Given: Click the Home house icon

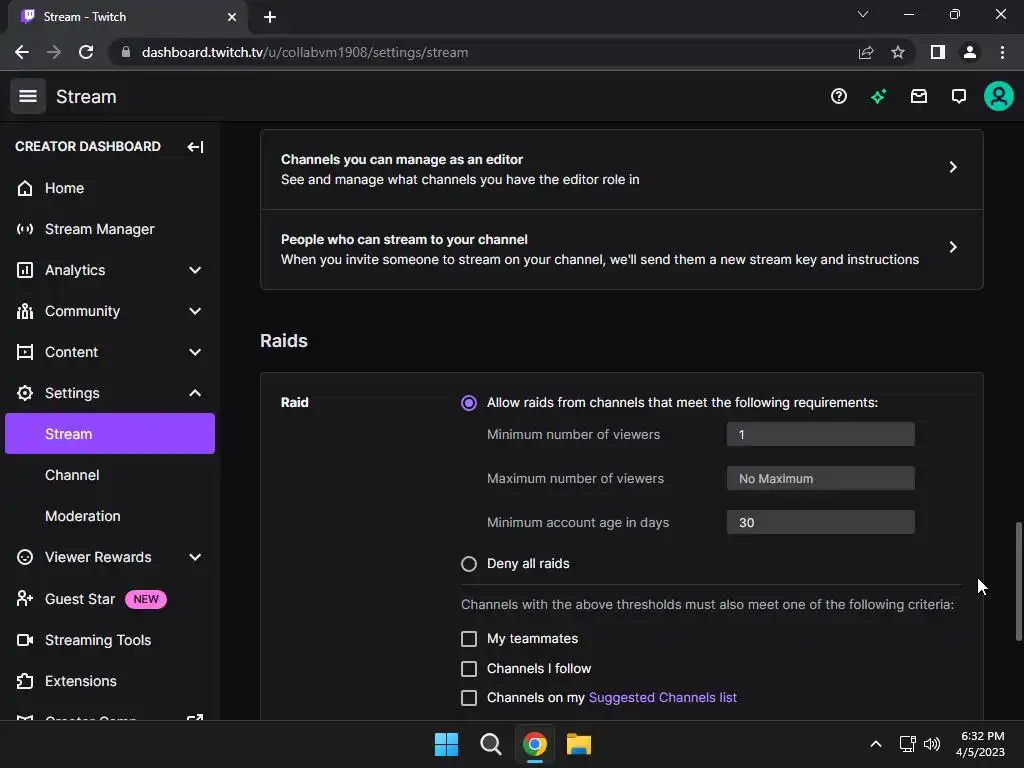Looking at the screenshot, I should tap(25, 188).
